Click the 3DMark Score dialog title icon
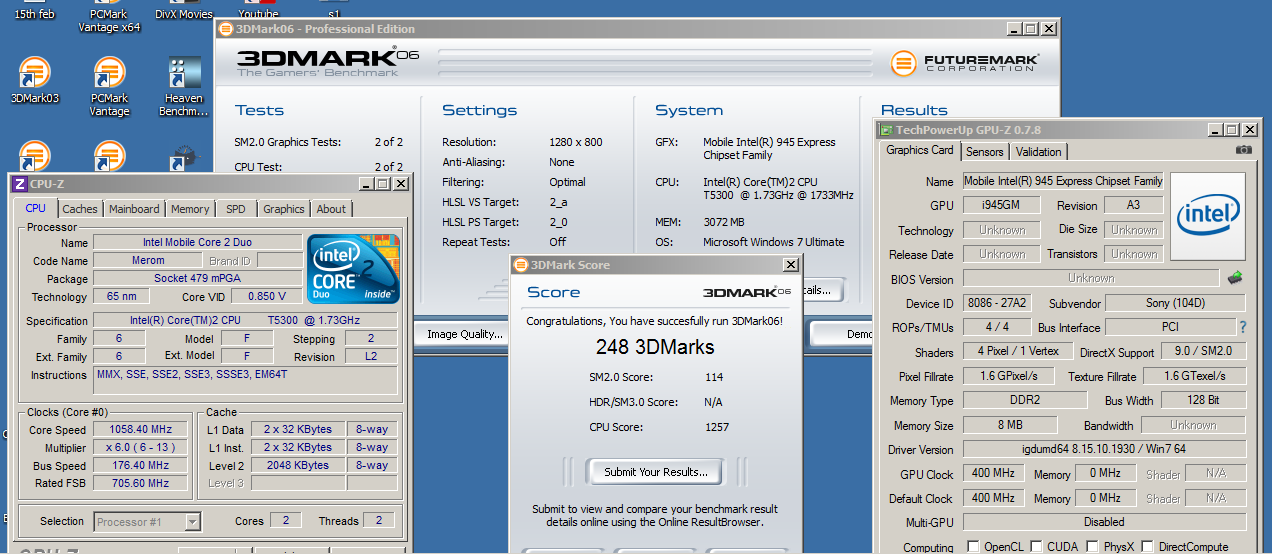This screenshot has height=554, width=1272. coord(520,265)
